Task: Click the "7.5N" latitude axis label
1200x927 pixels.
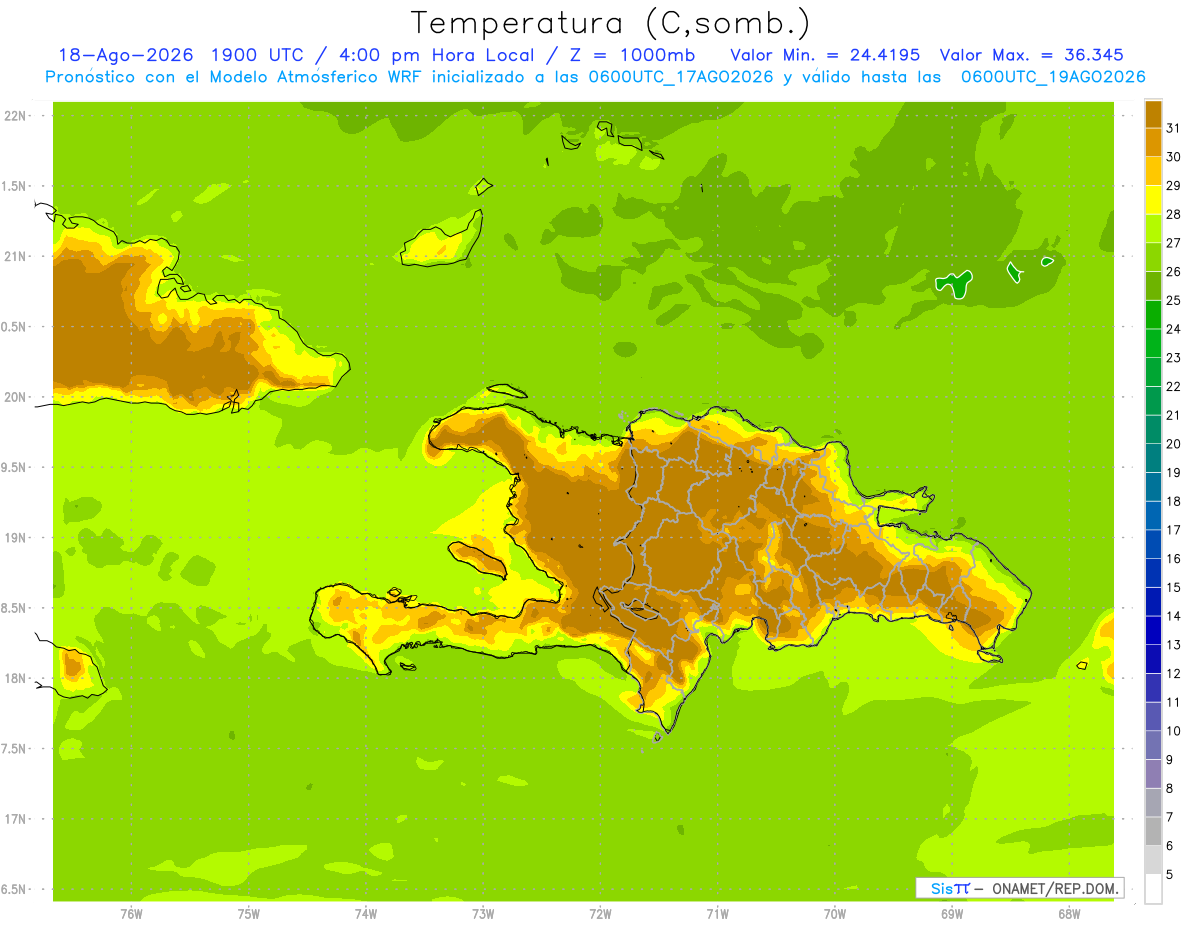Action: click(x=15, y=749)
